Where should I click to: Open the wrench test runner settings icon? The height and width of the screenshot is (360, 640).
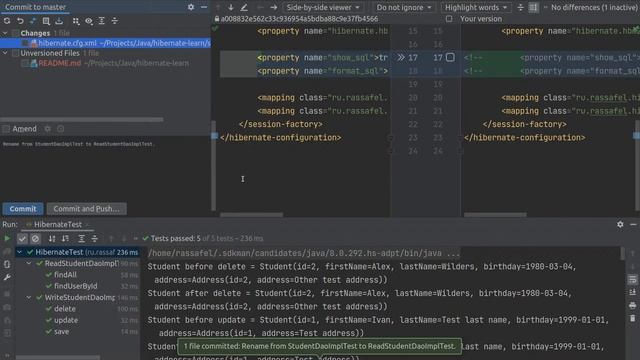[7, 278]
